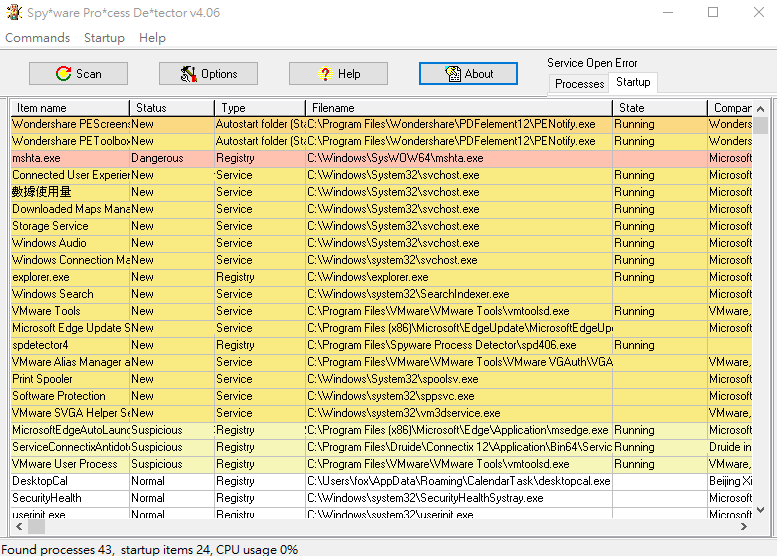Click the horizontal scrollbar left arrow
The height and width of the screenshot is (556, 777).
click(19, 526)
